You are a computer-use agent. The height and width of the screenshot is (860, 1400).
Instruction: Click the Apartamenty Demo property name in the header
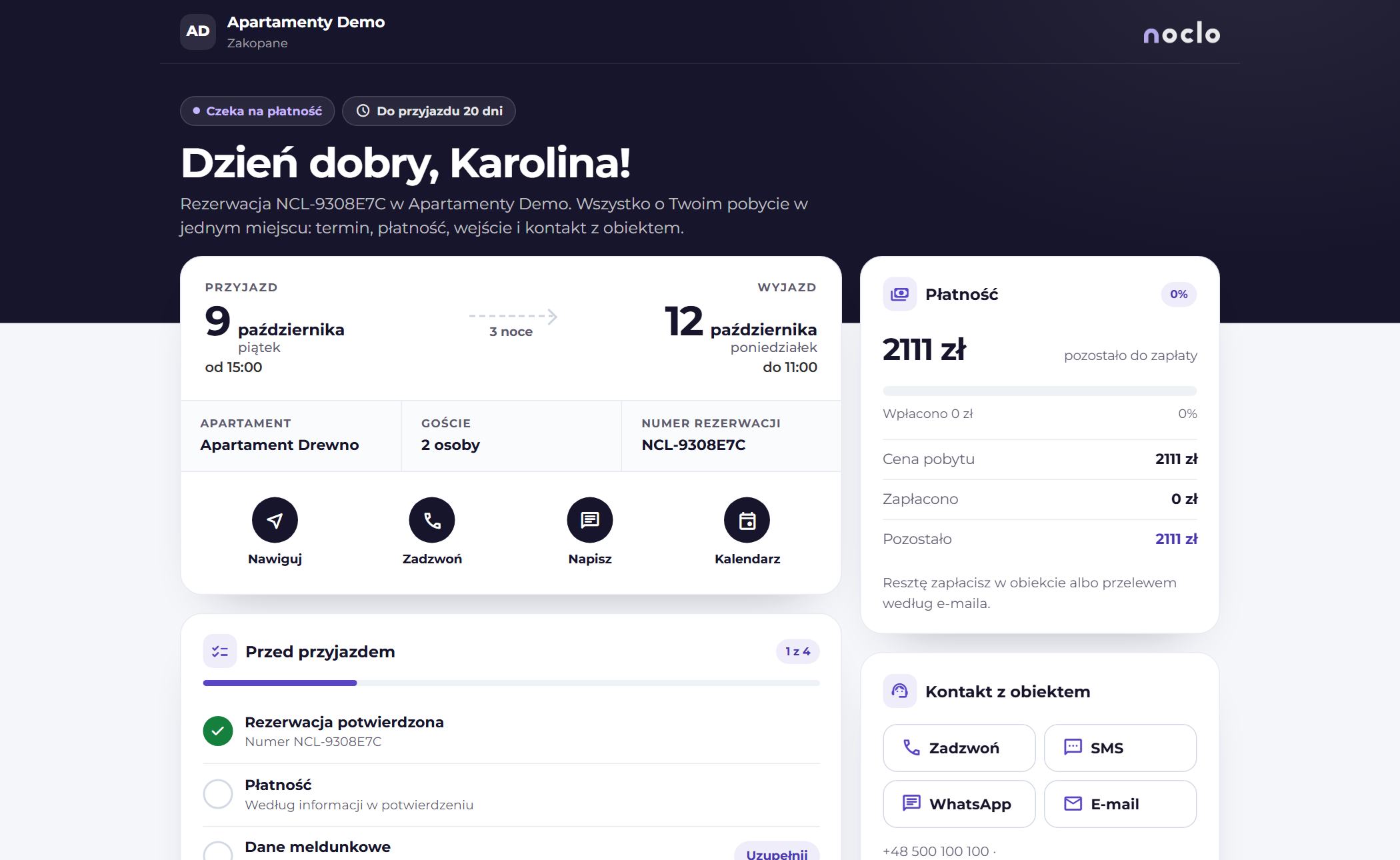click(x=306, y=22)
